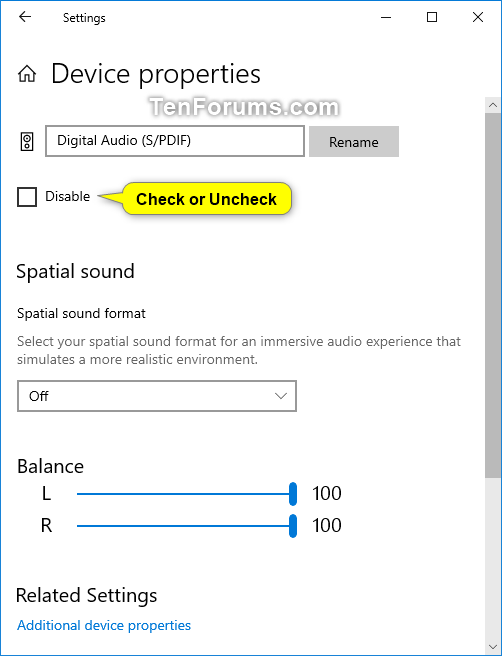Check the Disable checkbox
This screenshot has width=502, height=656.
(x=27, y=197)
